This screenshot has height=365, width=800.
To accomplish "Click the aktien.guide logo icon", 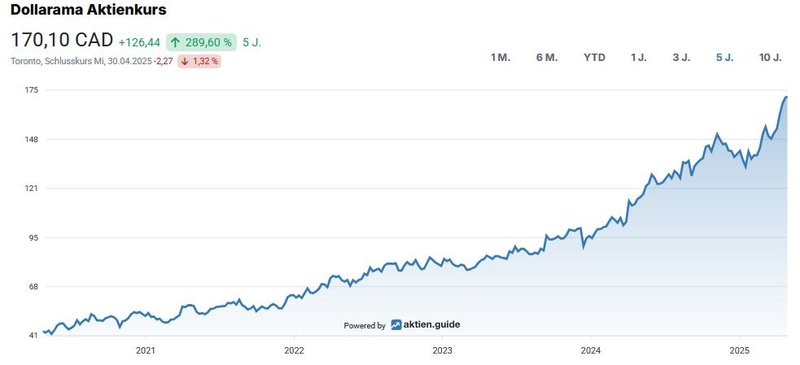I will coord(396,325).
